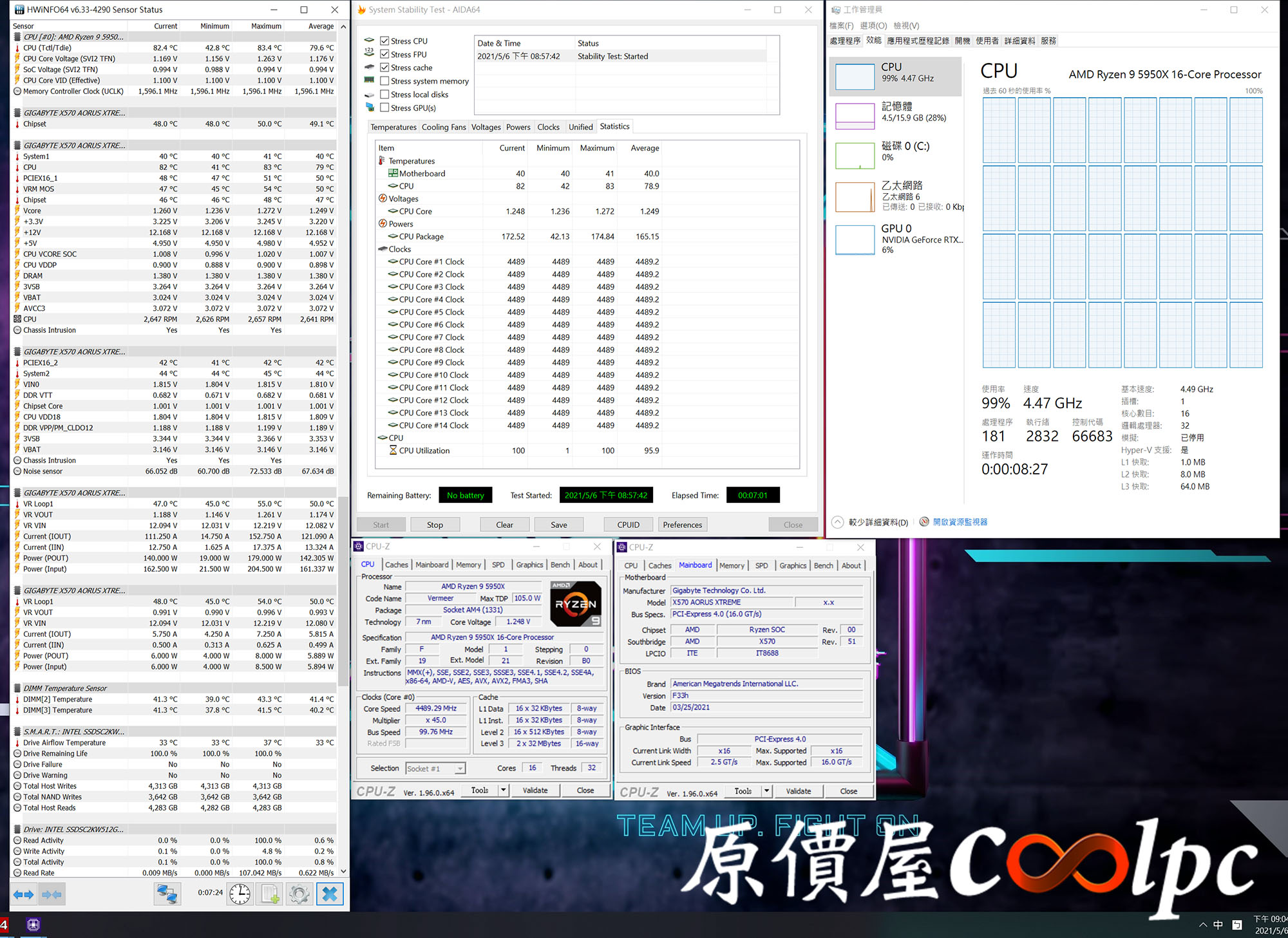The image size is (1288, 938).
Task: Click the HWiNFO64 title bar app icon
Action: click(19, 10)
